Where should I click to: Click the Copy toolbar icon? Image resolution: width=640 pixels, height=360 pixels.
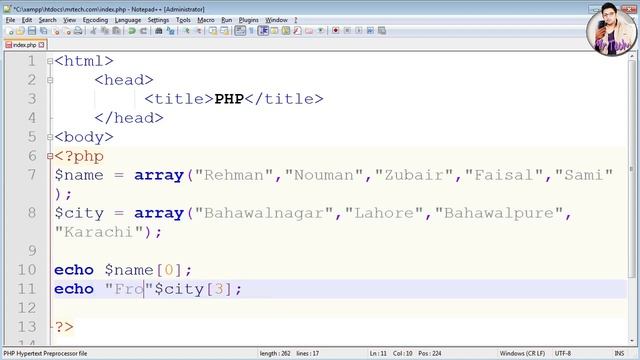point(105,31)
